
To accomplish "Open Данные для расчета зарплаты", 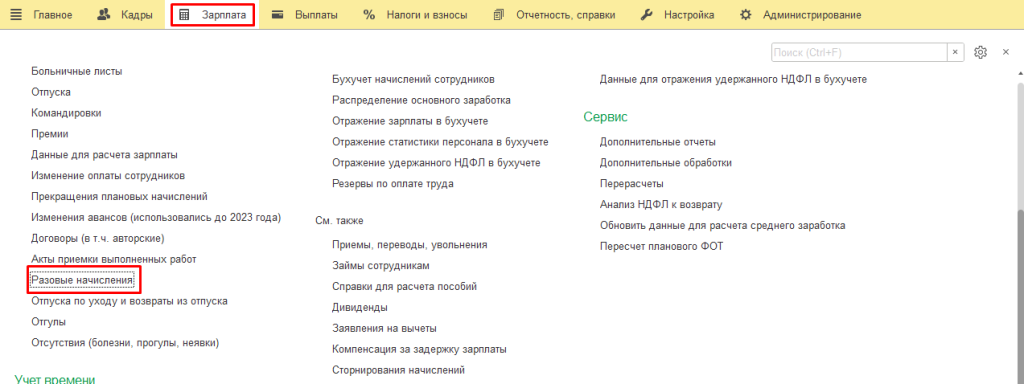I will click(104, 155).
